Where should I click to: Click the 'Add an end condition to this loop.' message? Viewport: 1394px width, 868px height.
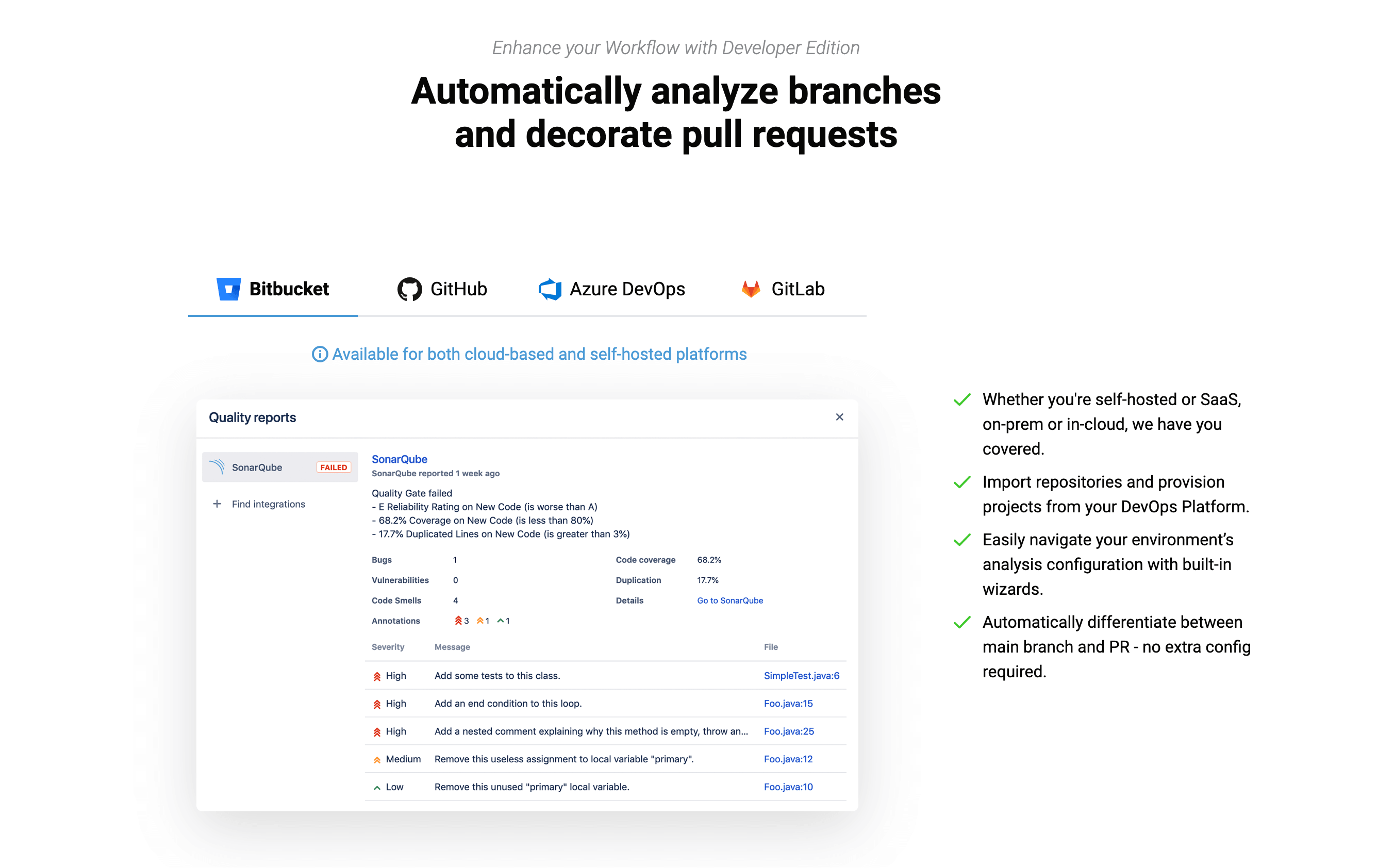click(x=508, y=703)
